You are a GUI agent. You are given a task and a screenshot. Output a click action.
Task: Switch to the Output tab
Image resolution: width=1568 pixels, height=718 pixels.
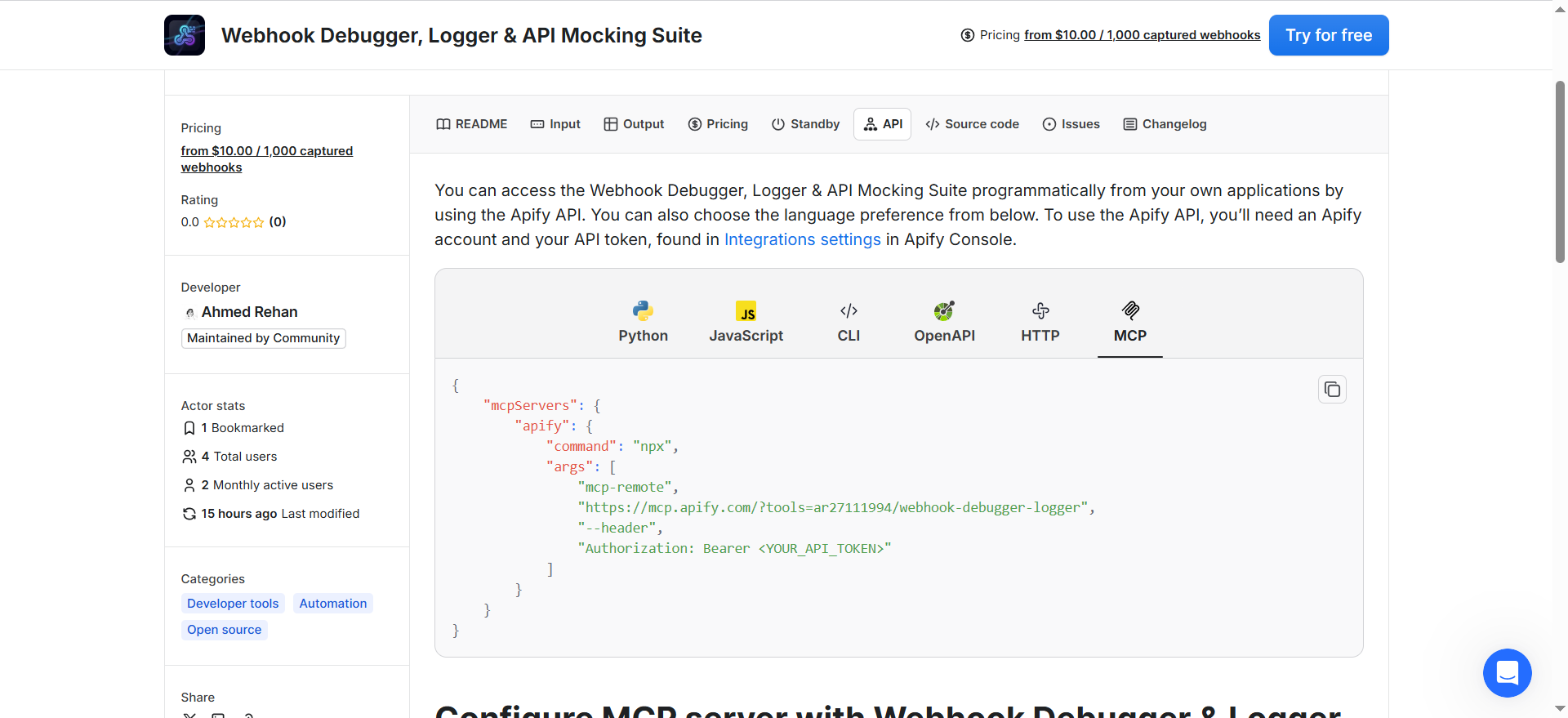pyautogui.click(x=634, y=124)
